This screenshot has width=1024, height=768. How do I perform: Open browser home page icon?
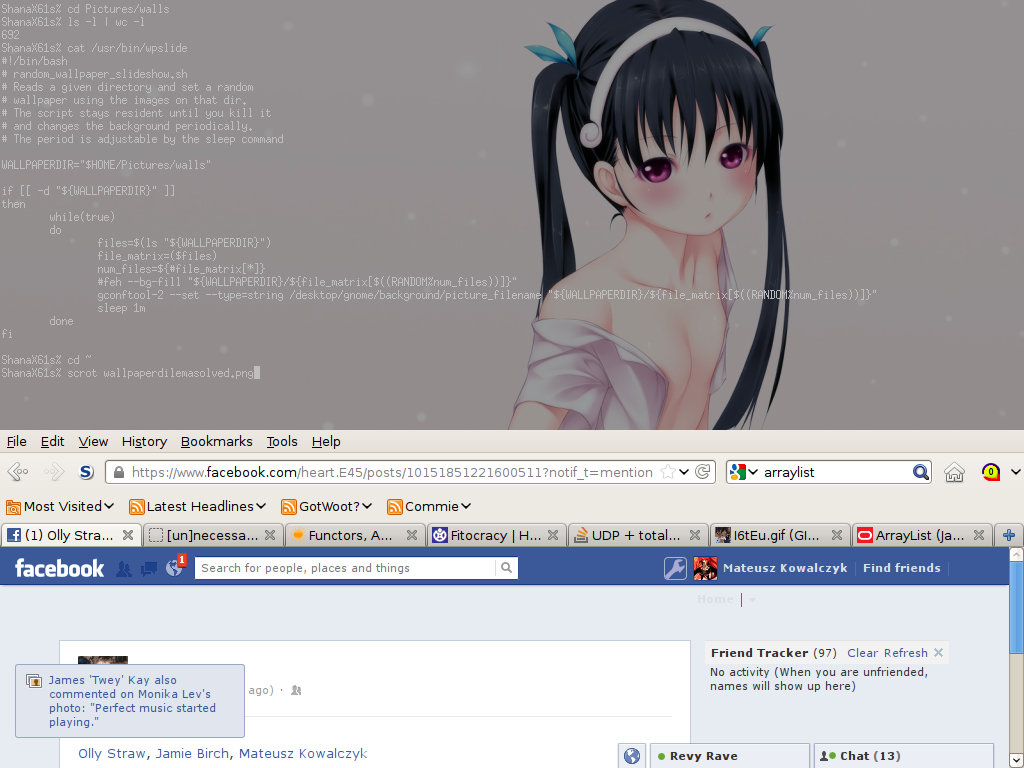[954, 472]
